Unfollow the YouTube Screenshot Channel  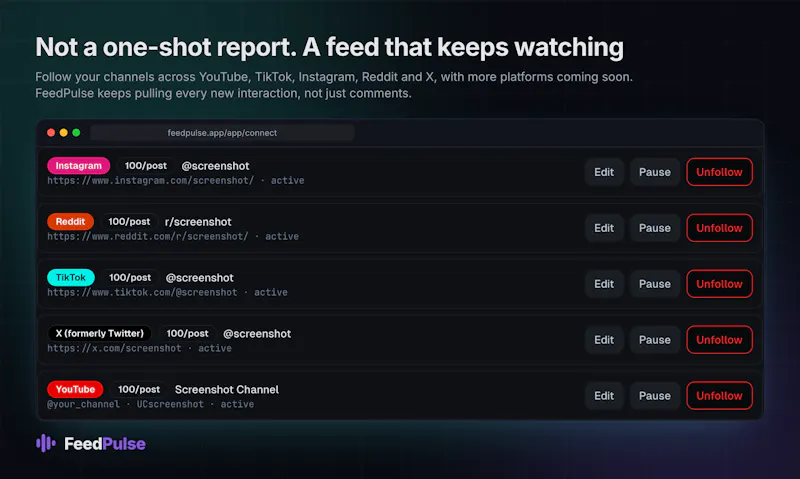(719, 396)
